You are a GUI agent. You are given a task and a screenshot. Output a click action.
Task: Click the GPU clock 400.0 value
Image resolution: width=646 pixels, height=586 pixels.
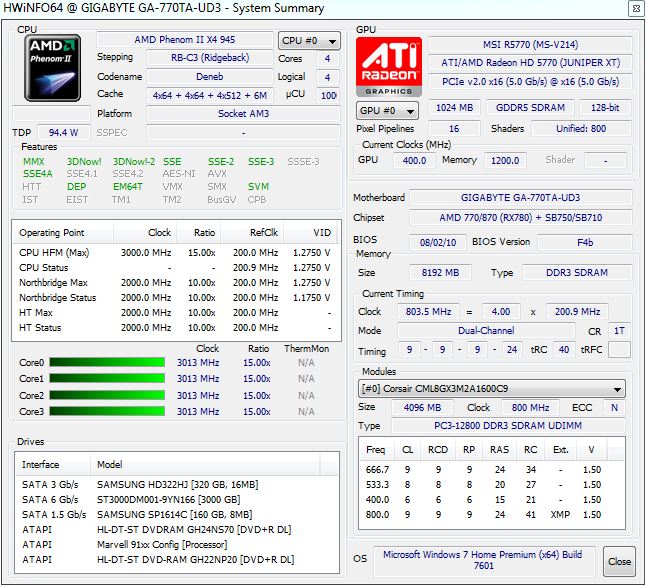pyautogui.click(x=414, y=160)
